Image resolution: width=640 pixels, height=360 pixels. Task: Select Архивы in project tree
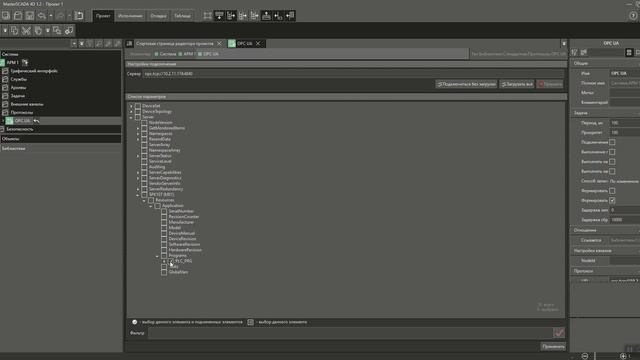(x=18, y=88)
